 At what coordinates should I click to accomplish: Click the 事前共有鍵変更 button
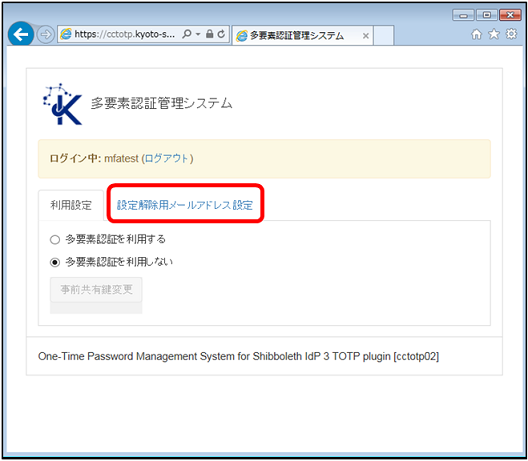click(x=96, y=289)
